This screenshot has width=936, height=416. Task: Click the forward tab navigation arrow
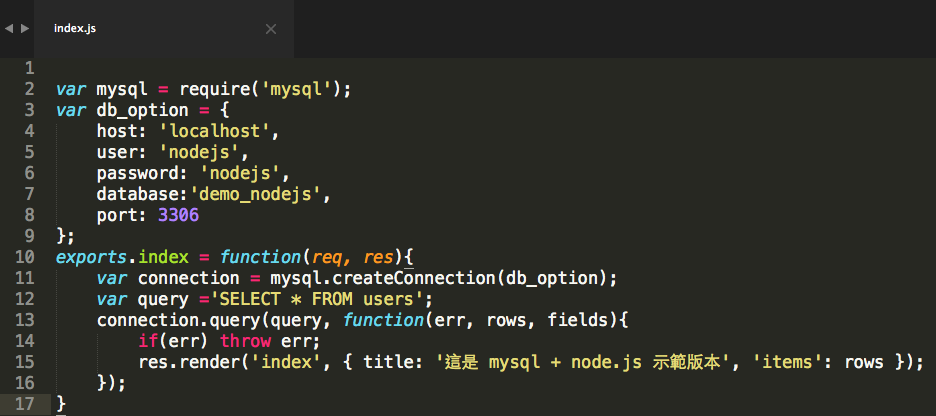pos(25,29)
